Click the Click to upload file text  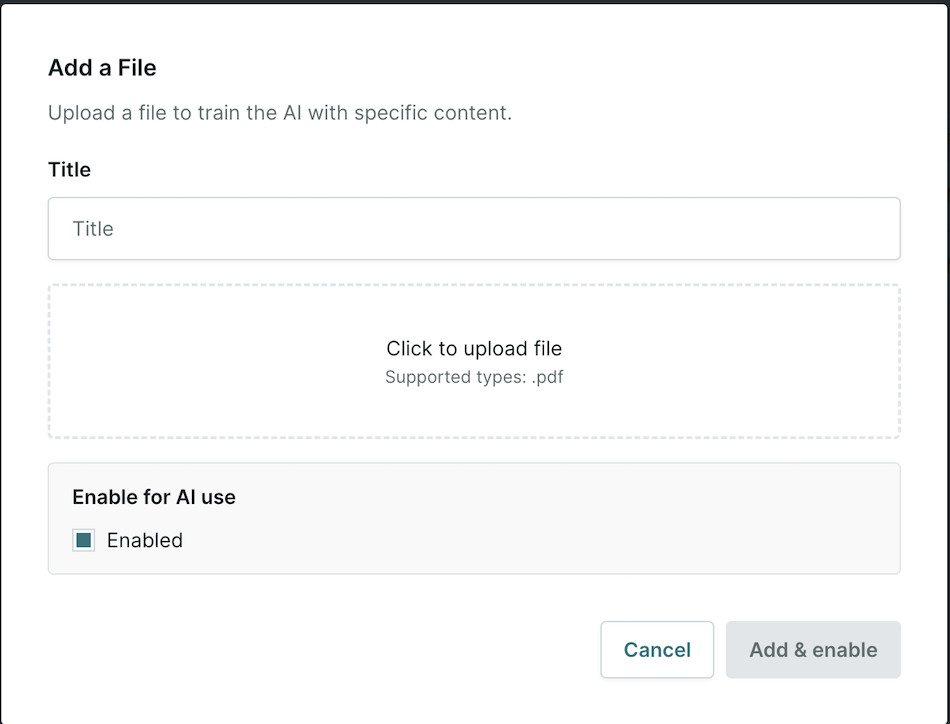pyautogui.click(x=474, y=348)
